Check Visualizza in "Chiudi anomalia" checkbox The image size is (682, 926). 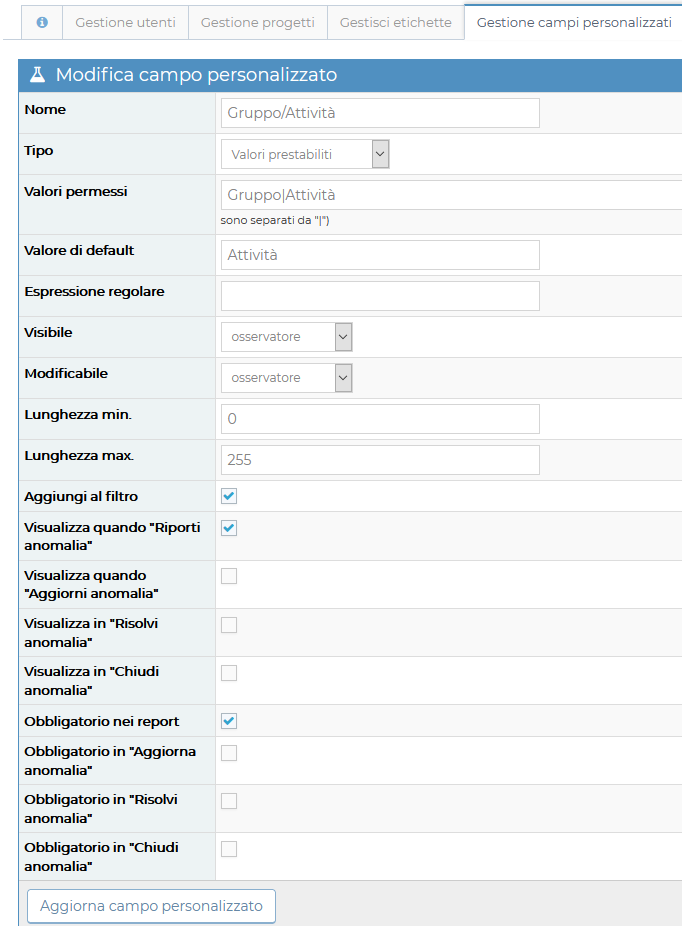coord(229,673)
